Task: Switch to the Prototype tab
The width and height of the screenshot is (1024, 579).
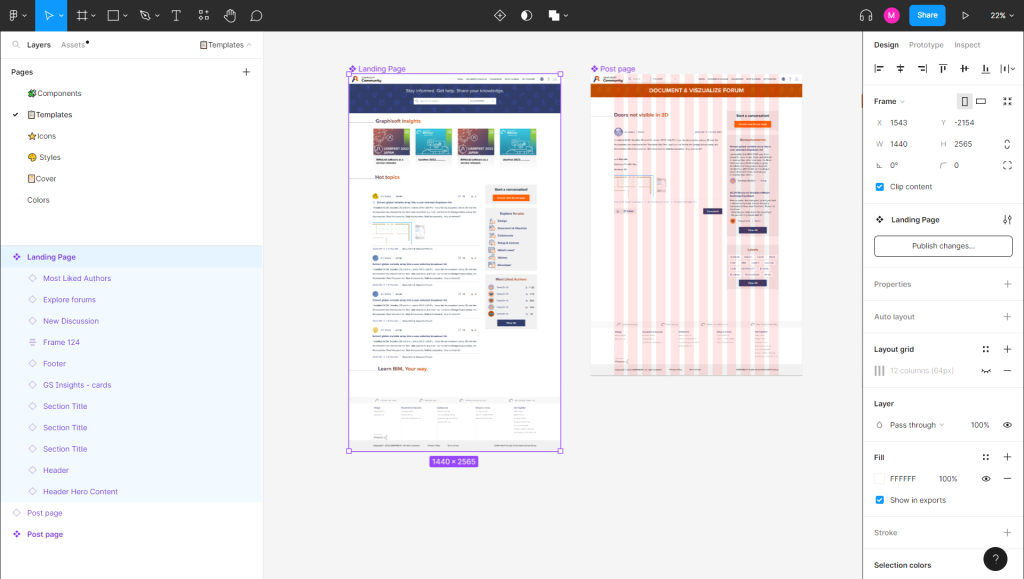Action: pos(926,45)
